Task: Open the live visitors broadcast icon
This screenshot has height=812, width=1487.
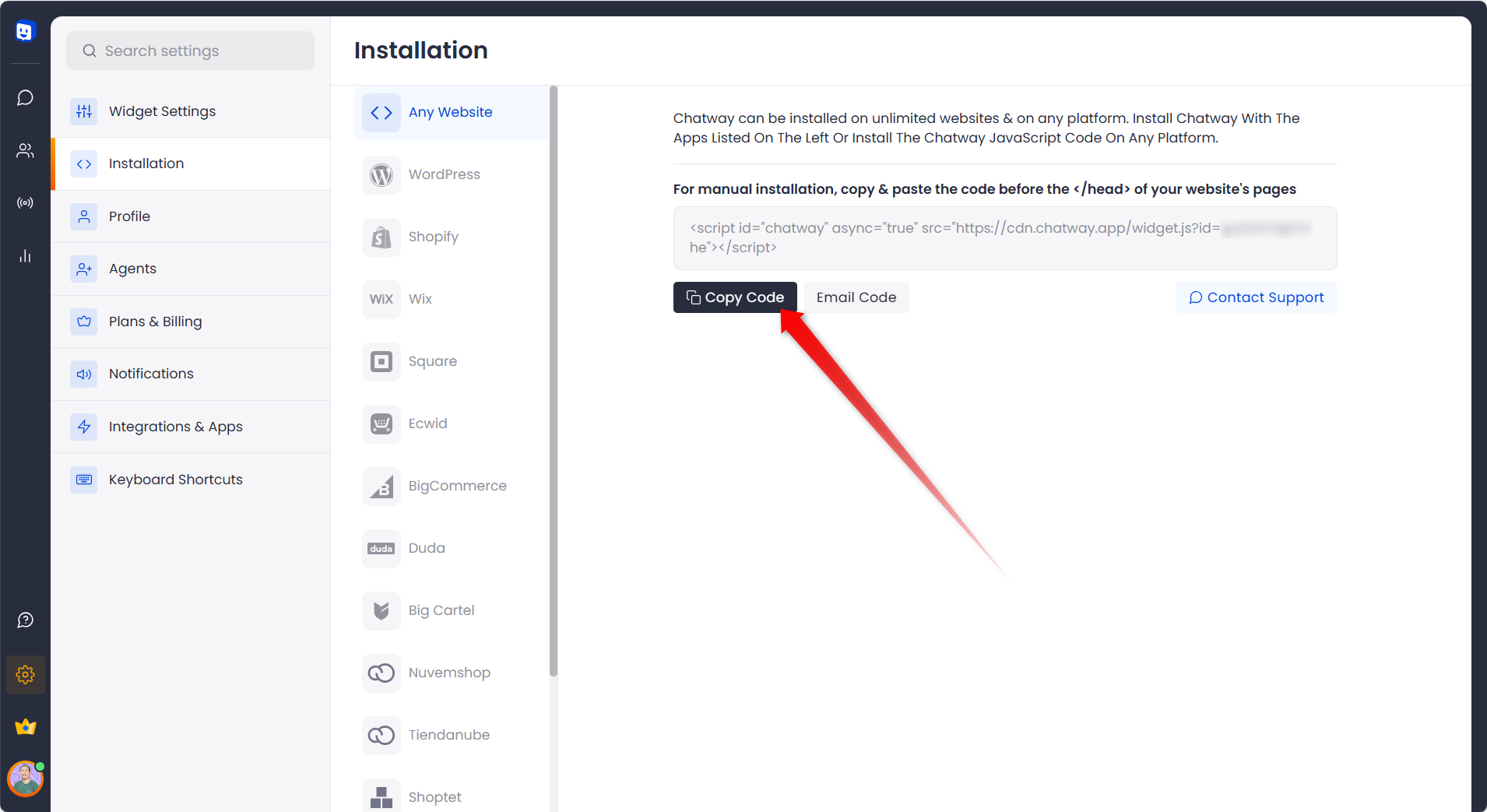Action: click(x=25, y=203)
